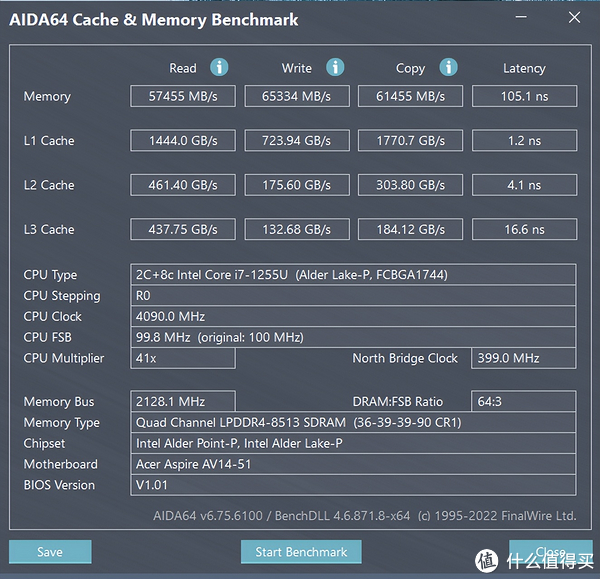Select L2 Cache latency 4.1 ns
Viewport: 600px width, 579px height.
coord(524,185)
